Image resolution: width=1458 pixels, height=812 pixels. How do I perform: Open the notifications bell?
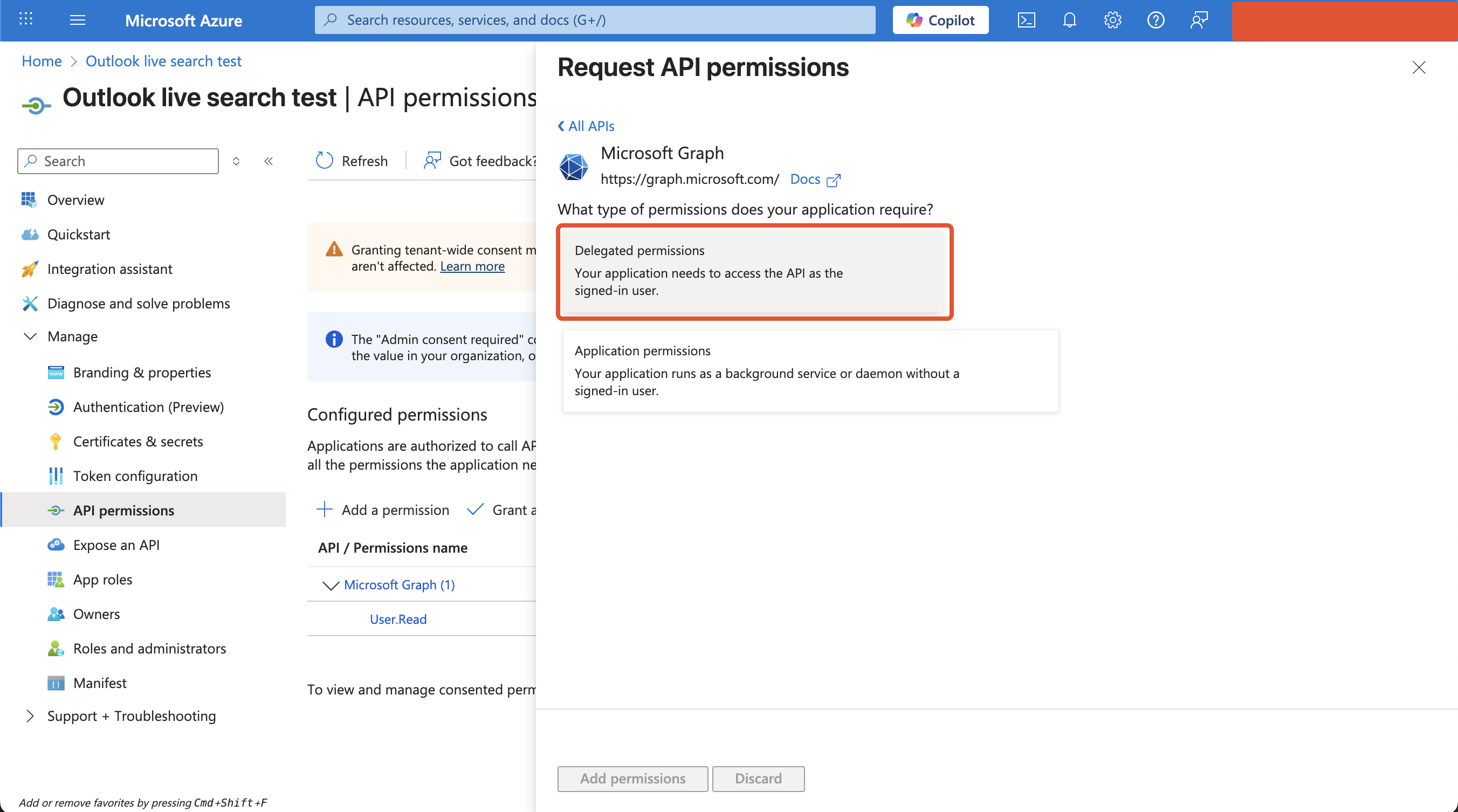1069,20
